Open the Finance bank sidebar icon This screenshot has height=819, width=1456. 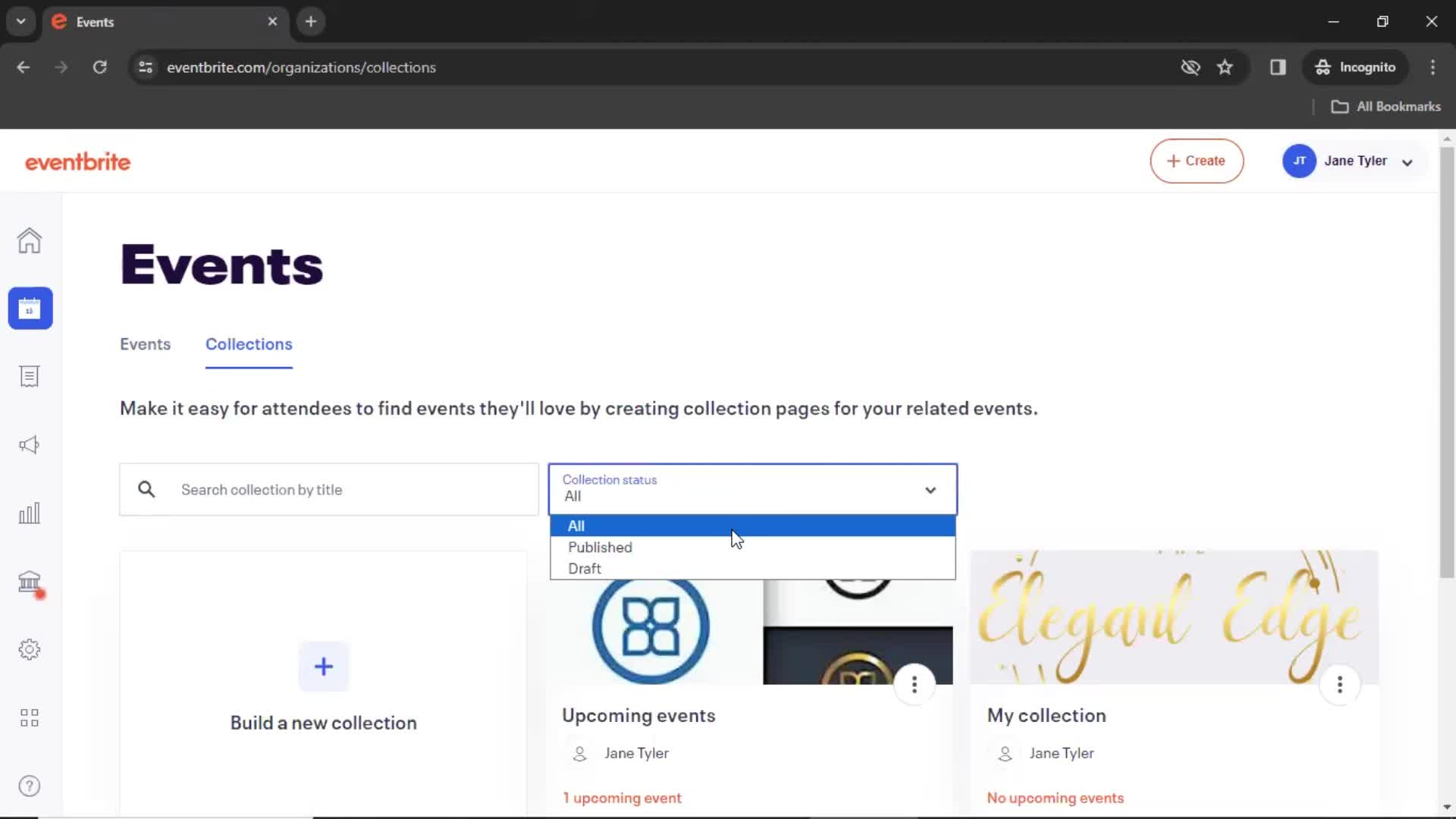coord(30,582)
